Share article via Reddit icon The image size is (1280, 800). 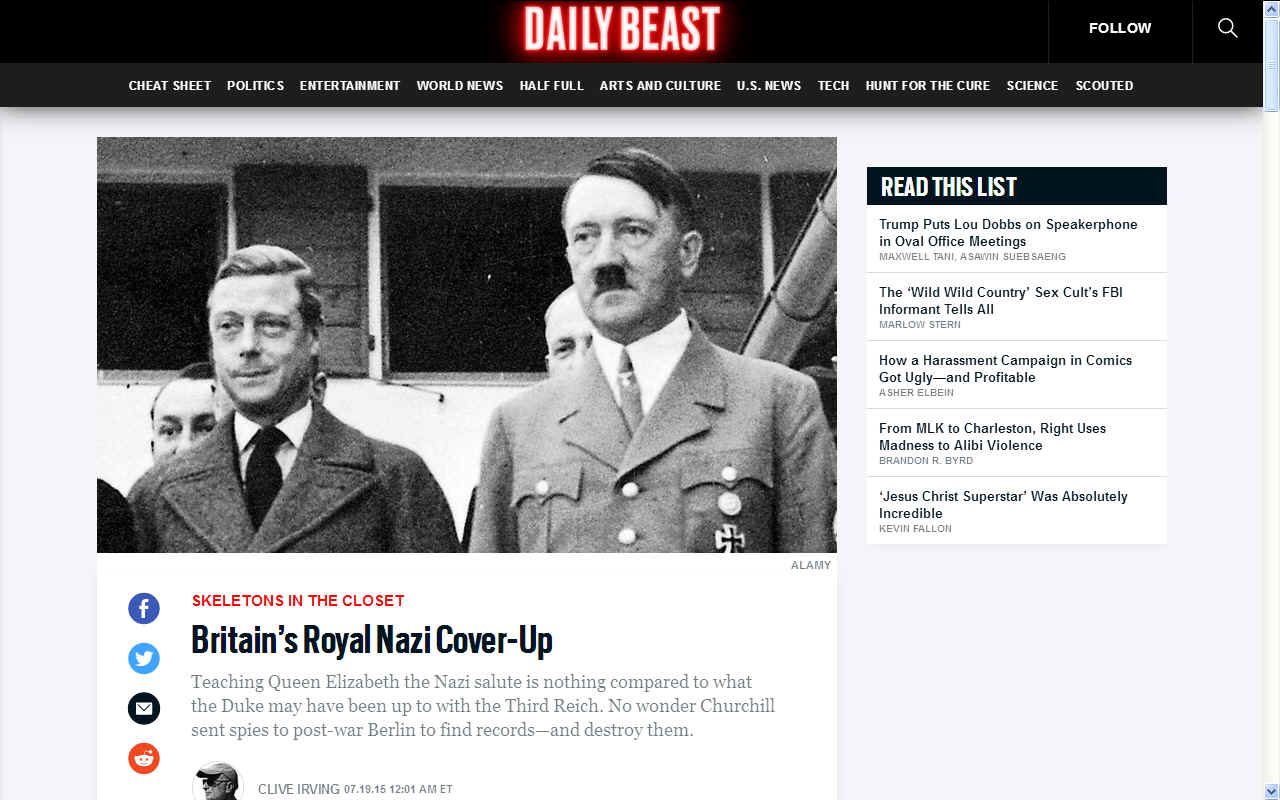pyautogui.click(x=144, y=758)
